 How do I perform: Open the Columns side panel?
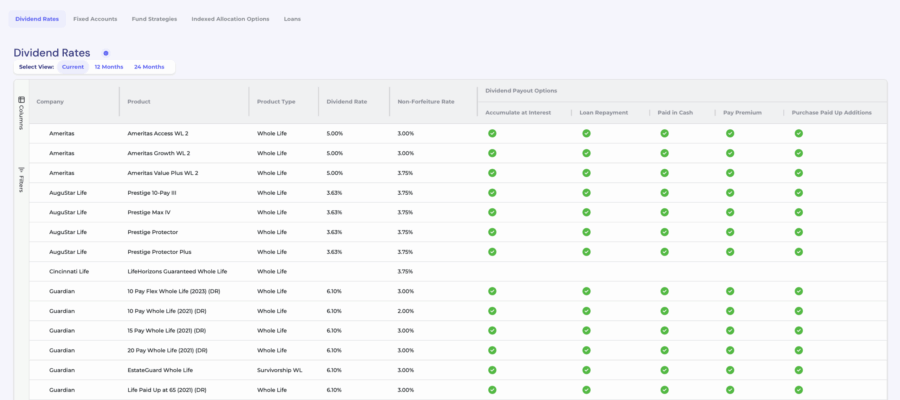(x=21, y=113)
